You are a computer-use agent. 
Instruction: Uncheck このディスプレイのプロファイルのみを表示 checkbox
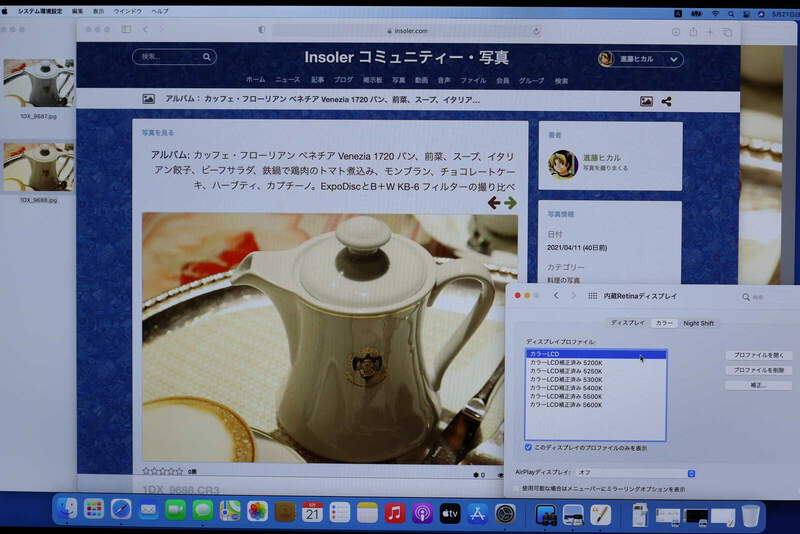pos(529,447)
